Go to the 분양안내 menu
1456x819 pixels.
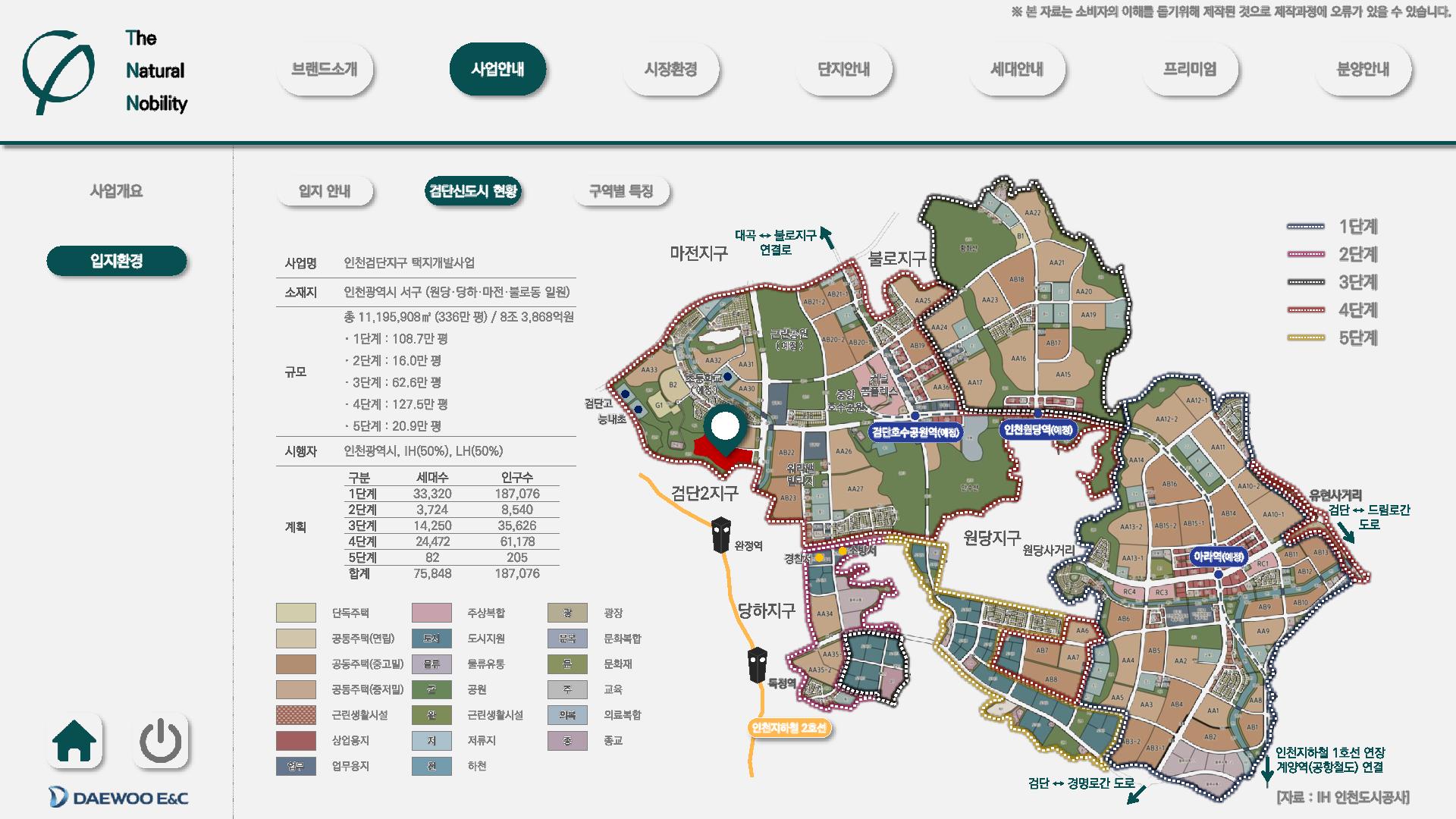coord(1363,70)
